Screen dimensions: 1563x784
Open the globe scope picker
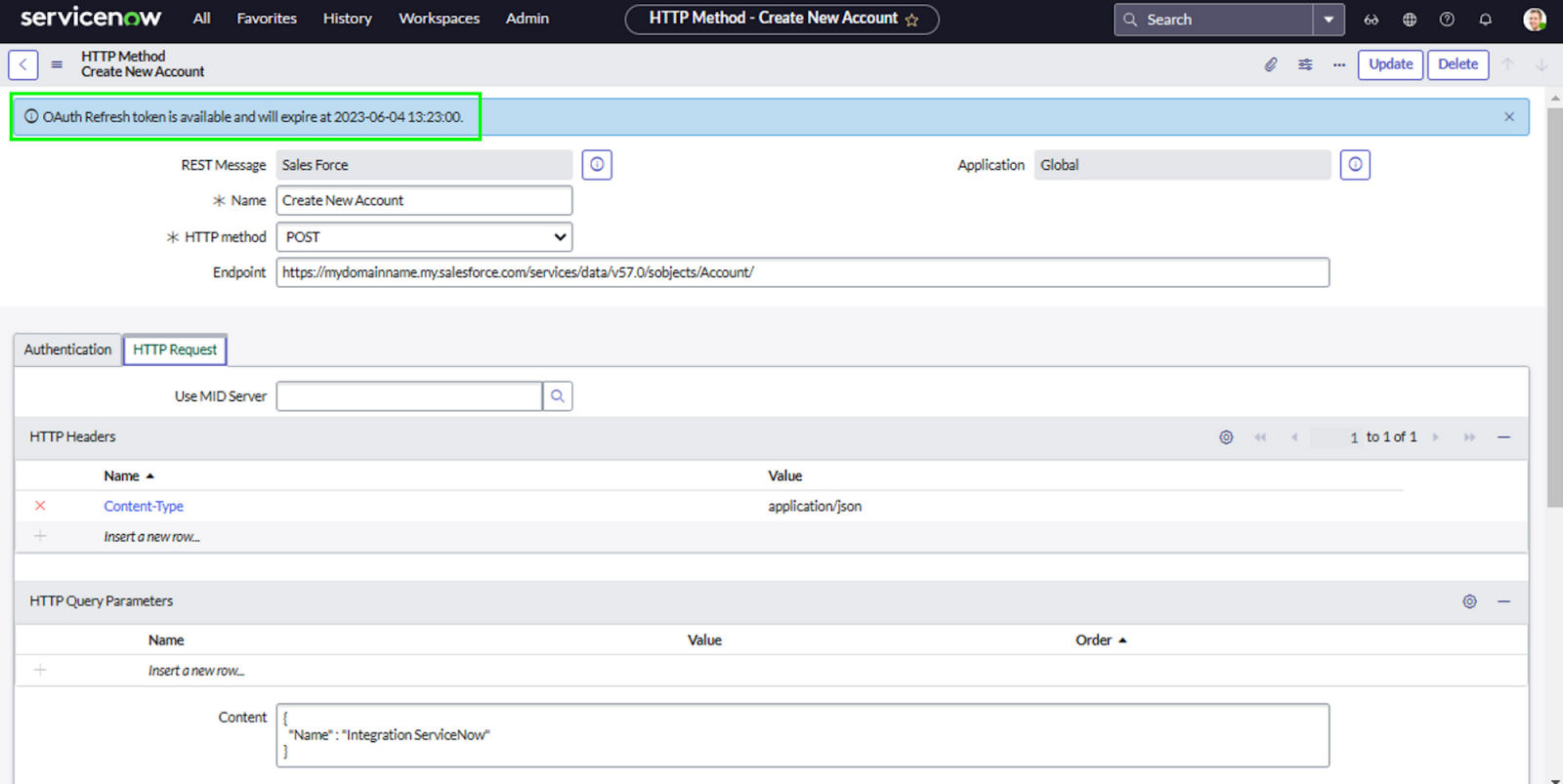tap(1410, 20)
